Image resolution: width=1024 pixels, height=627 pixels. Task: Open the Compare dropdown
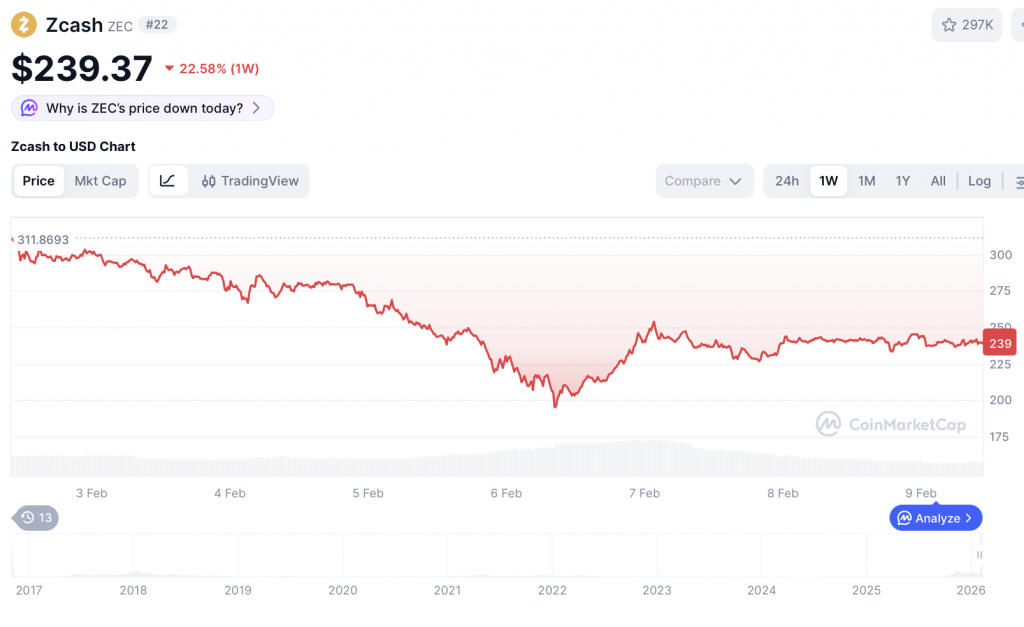(x=703, y=181)
